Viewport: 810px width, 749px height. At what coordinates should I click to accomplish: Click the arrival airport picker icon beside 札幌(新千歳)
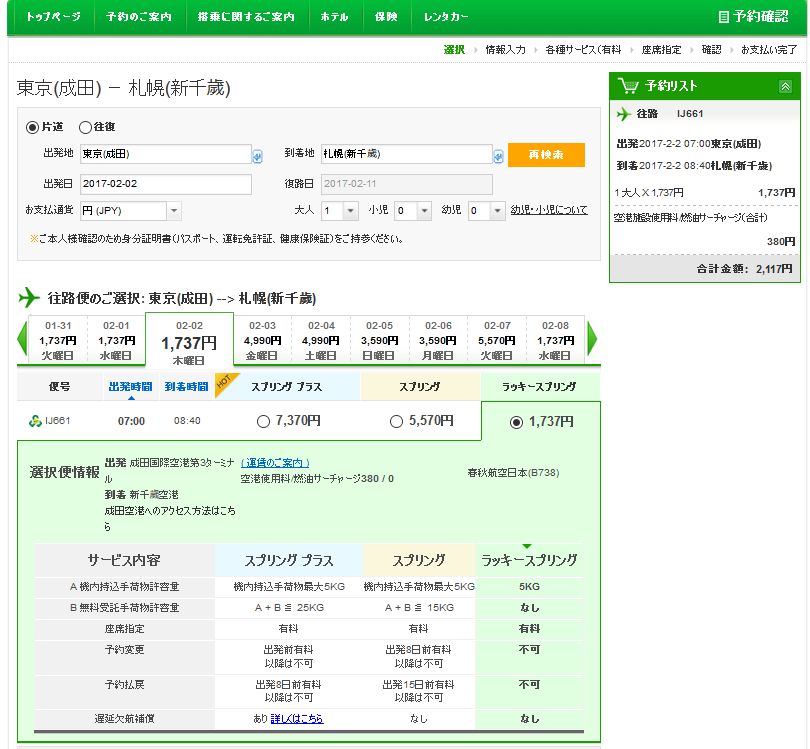tap(498, 155)
